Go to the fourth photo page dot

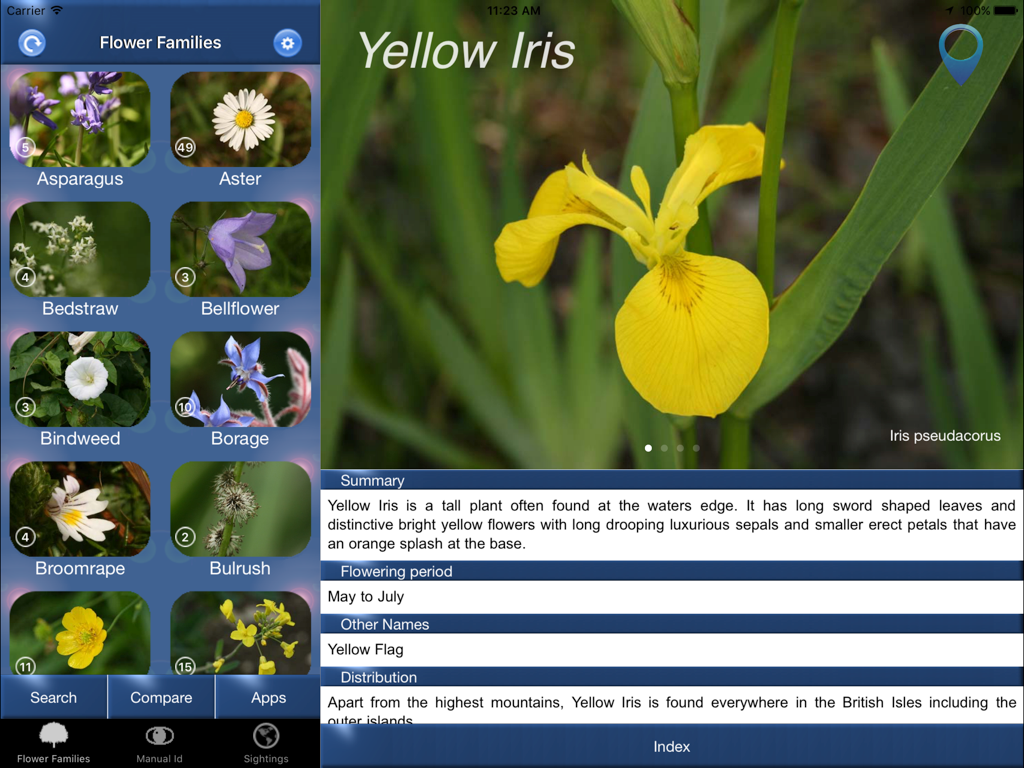696,448
